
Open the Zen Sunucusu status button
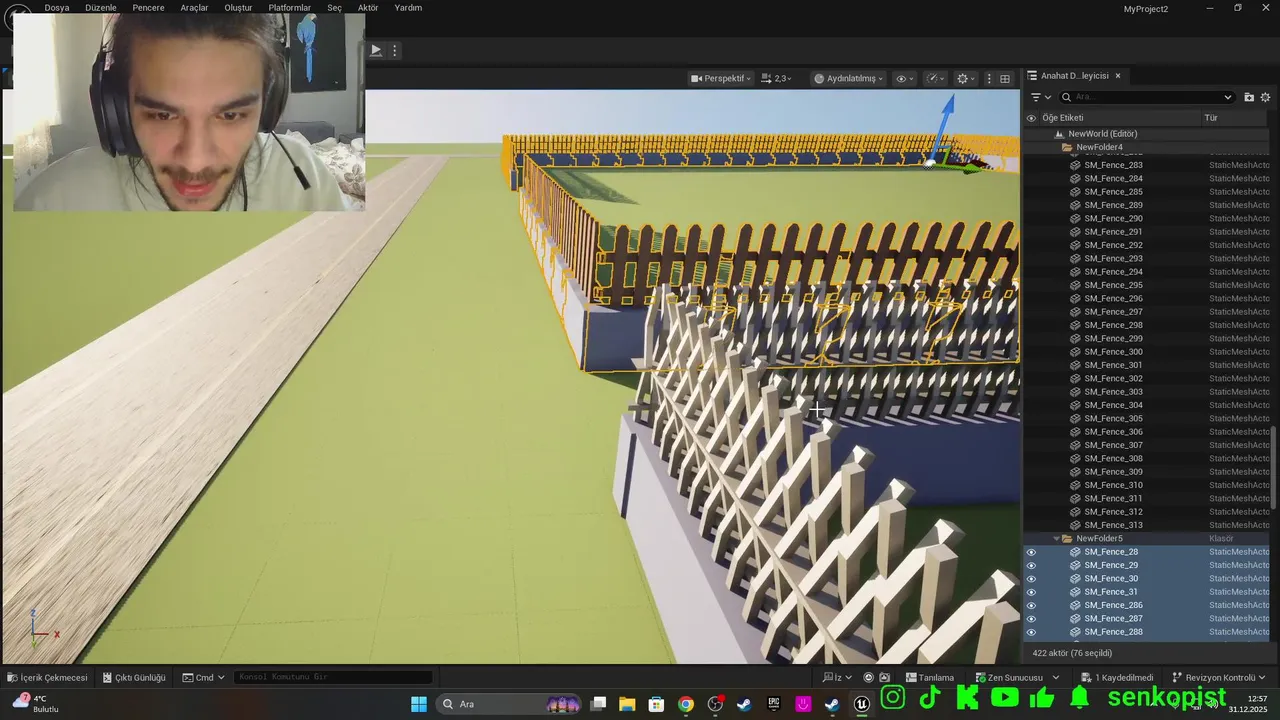pyautogui.click(x=1017, y=677)
